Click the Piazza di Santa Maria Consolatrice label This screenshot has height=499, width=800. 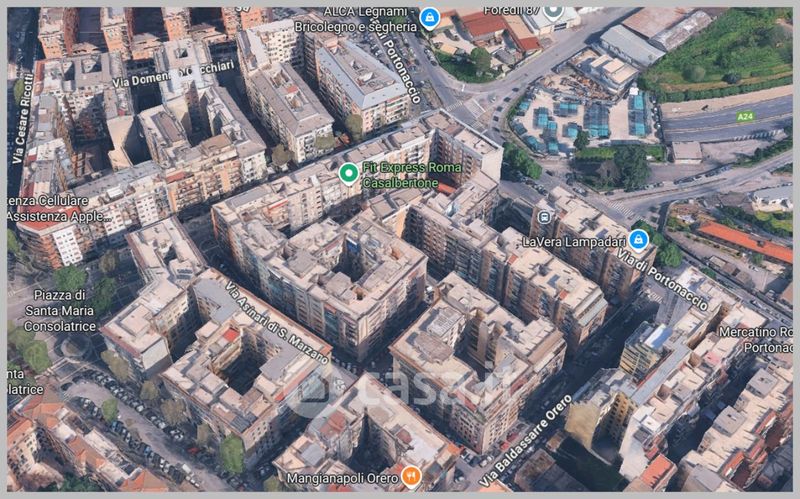coord(60,310)
